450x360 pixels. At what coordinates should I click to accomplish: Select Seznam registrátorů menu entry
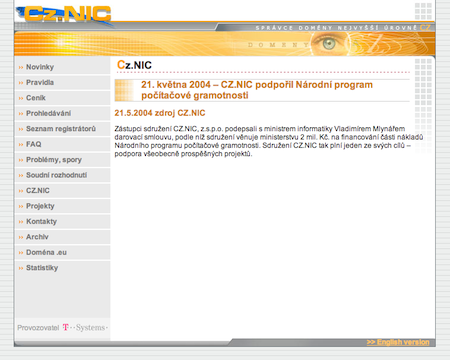(x=61, y=129)
